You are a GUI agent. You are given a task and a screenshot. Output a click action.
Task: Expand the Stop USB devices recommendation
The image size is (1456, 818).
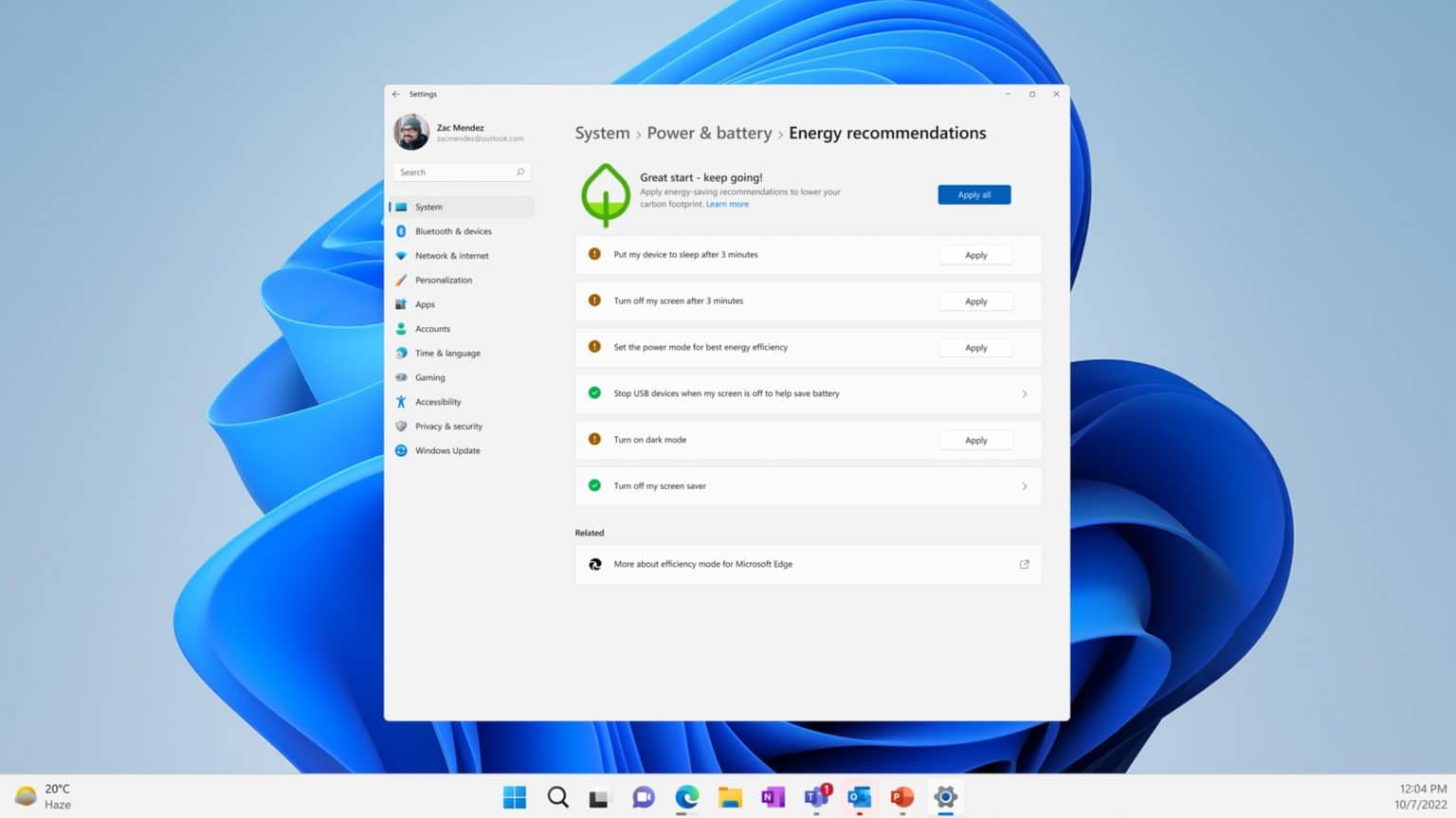1024,393
